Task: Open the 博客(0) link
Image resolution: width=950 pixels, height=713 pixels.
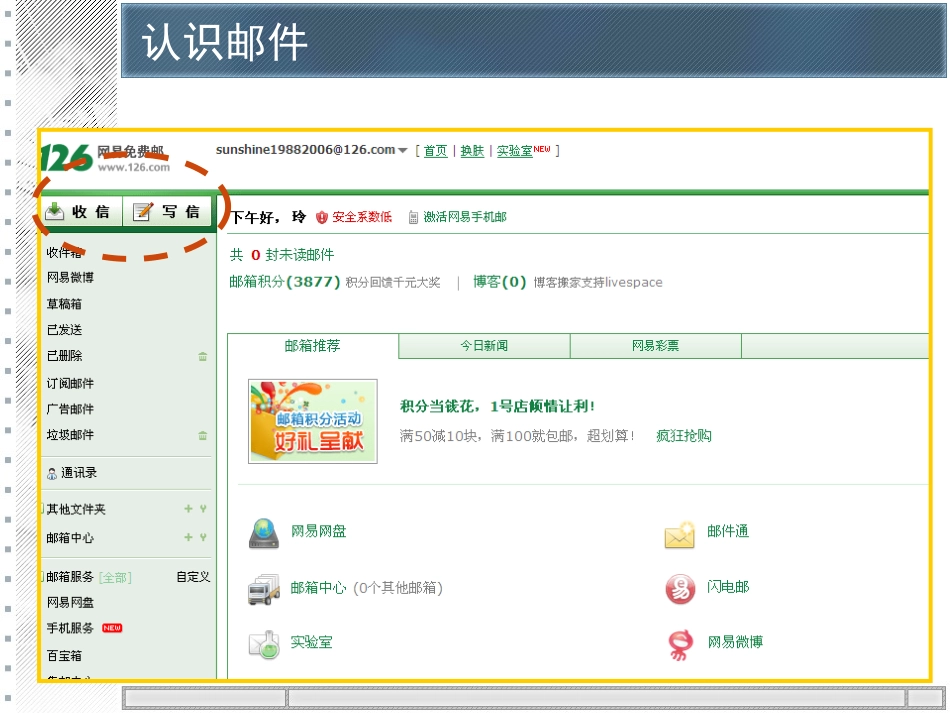Action: [x=499, y=282]
